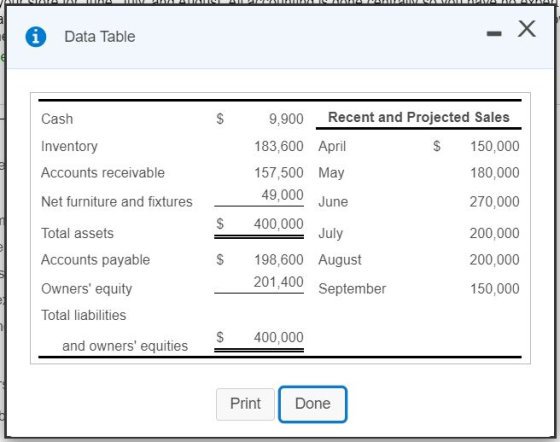The width and height of the screenshot is (560, 442).
Task: Click the Accounts receivable value 157,500
Action: (279, 173)
